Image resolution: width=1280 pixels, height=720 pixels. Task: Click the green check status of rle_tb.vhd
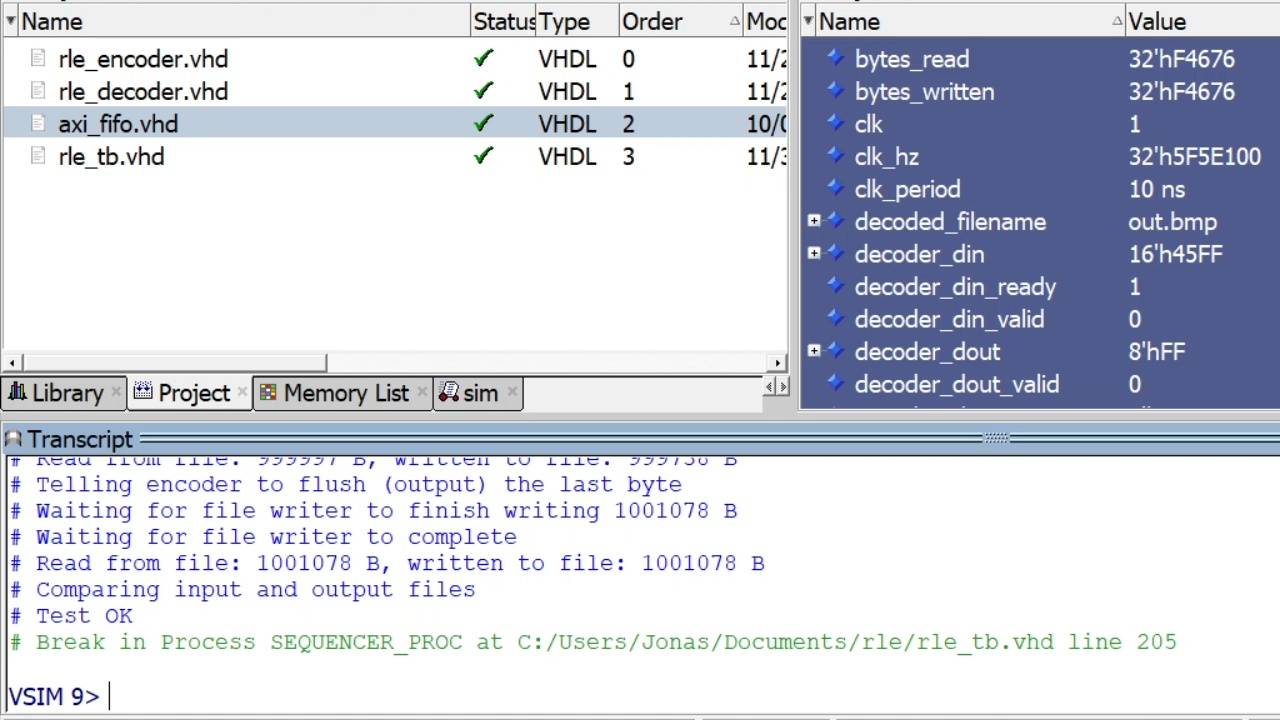483,156
